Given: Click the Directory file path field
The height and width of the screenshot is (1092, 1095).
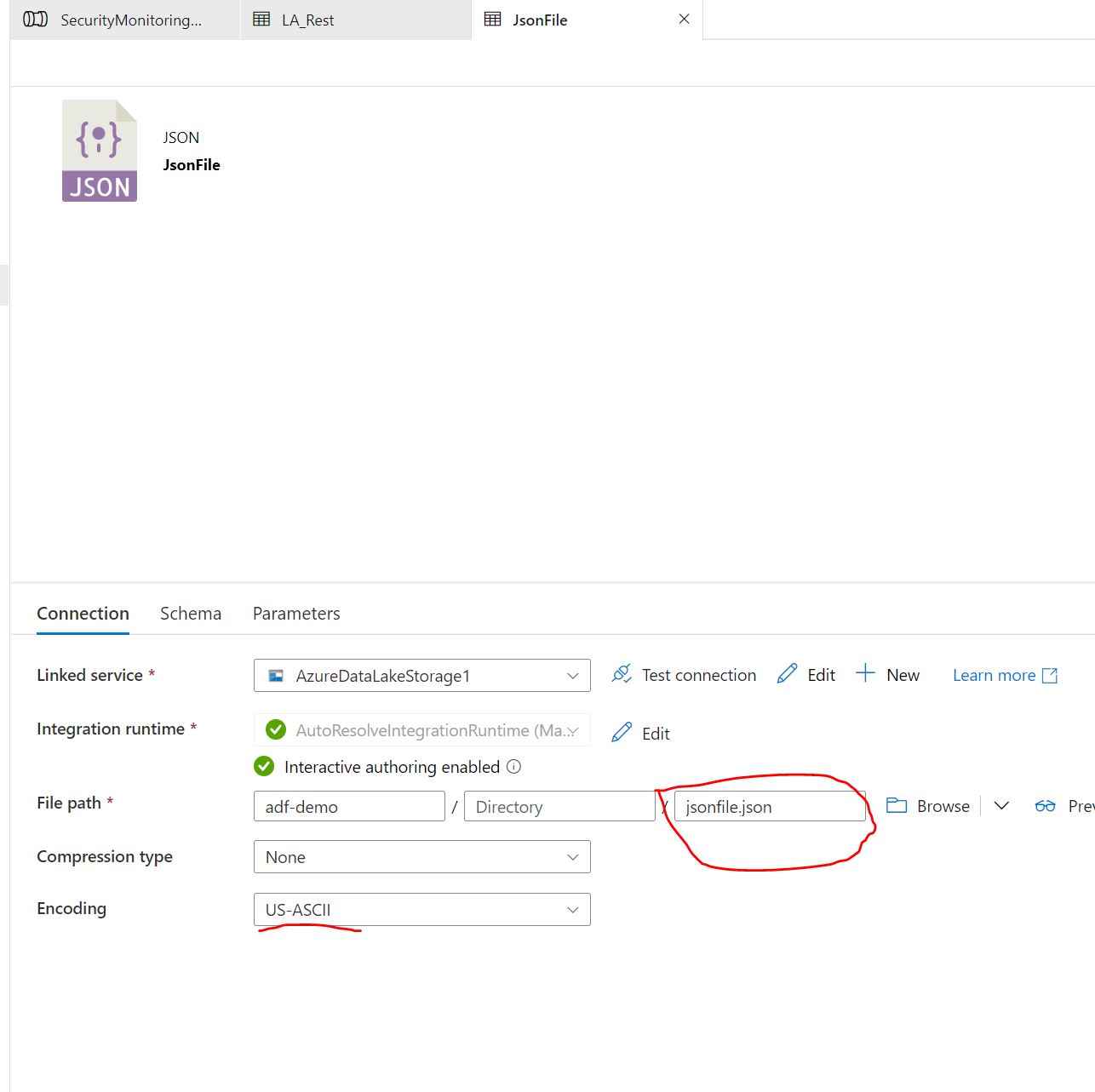Looking at the screenshot, I should (559, 807).
